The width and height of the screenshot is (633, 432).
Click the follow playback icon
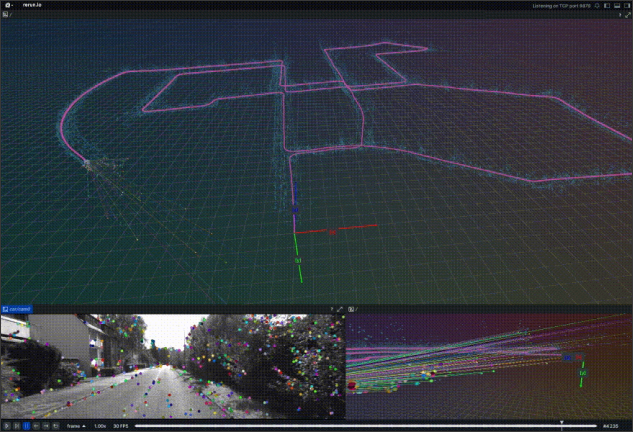click(x=6, y=426)
